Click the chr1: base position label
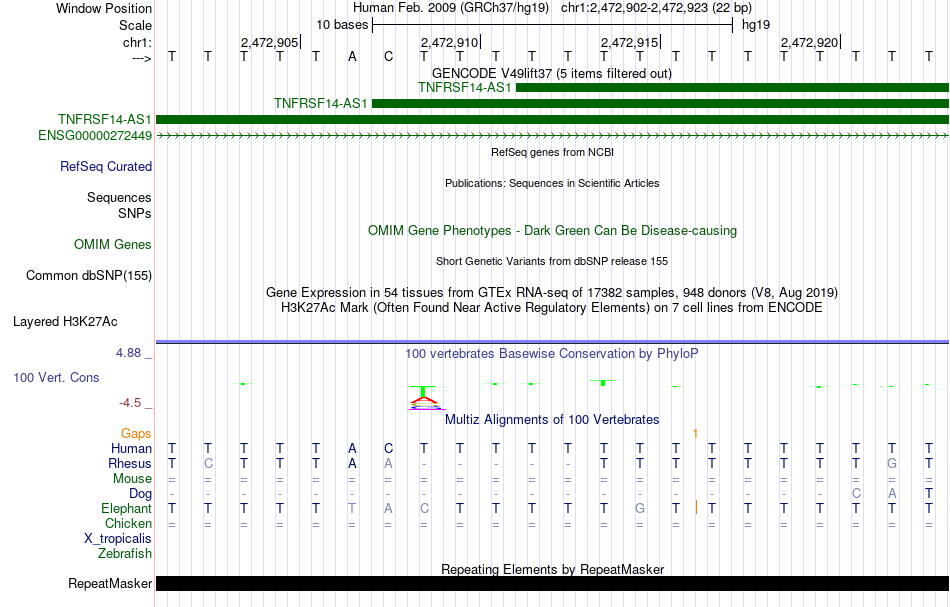 click(137, 42)
